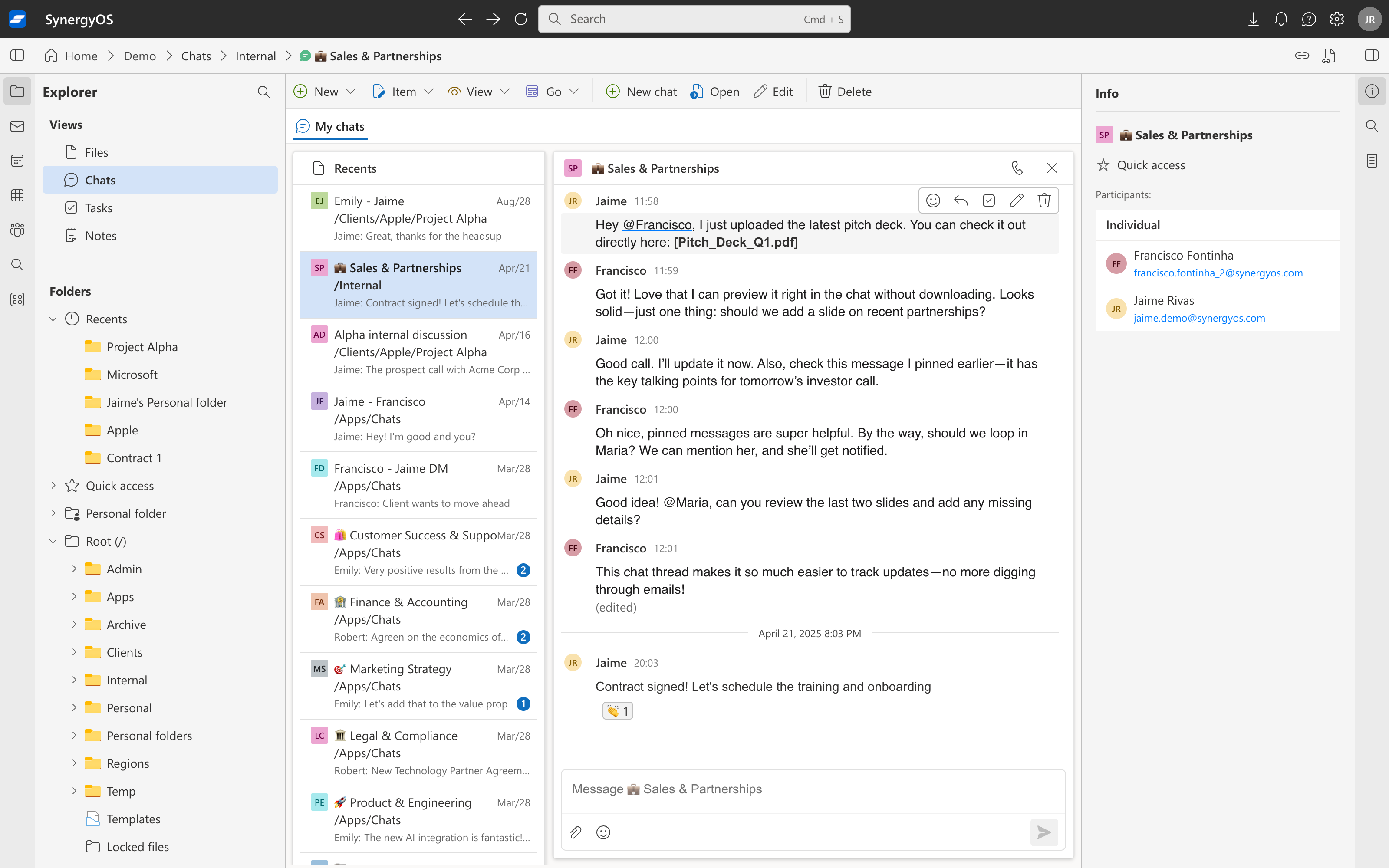This screenshot has height=868, width=1389.
Task: Expand the Admin folder
Action: [74, 569]
